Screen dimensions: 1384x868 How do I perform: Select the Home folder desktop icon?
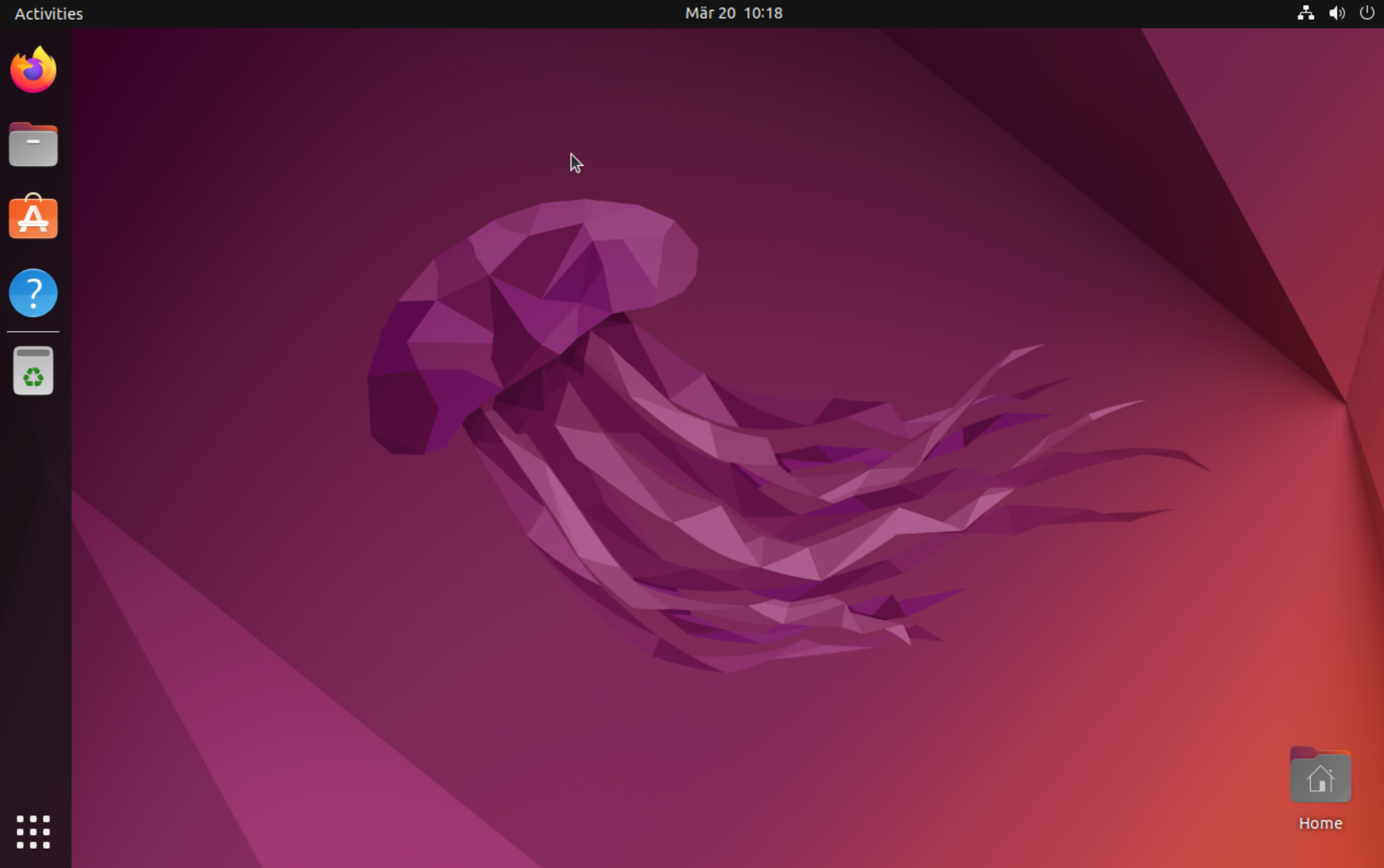point(1320,775)
